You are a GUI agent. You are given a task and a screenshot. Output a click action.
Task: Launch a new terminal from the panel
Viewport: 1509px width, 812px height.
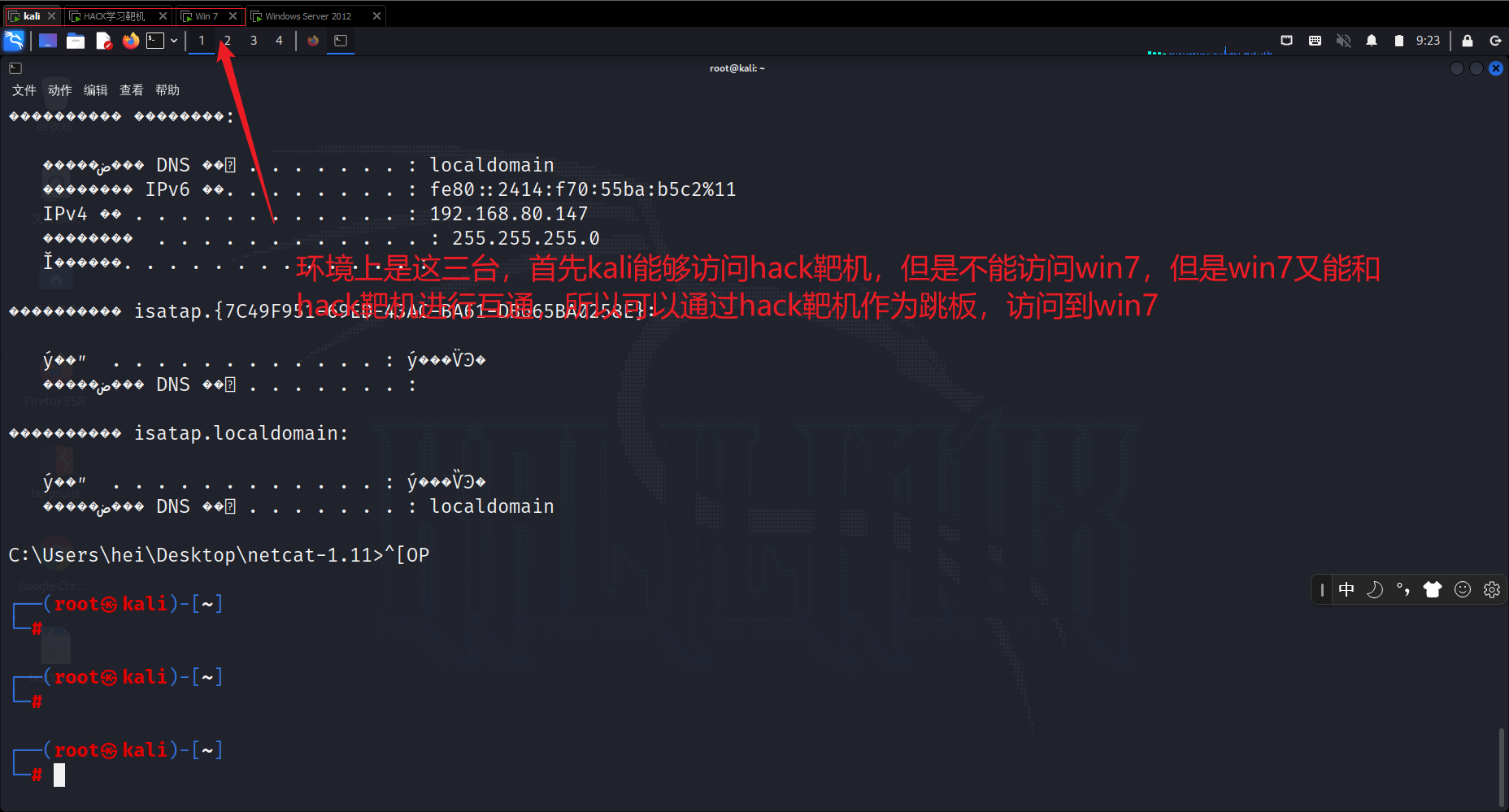pos(156,40)
